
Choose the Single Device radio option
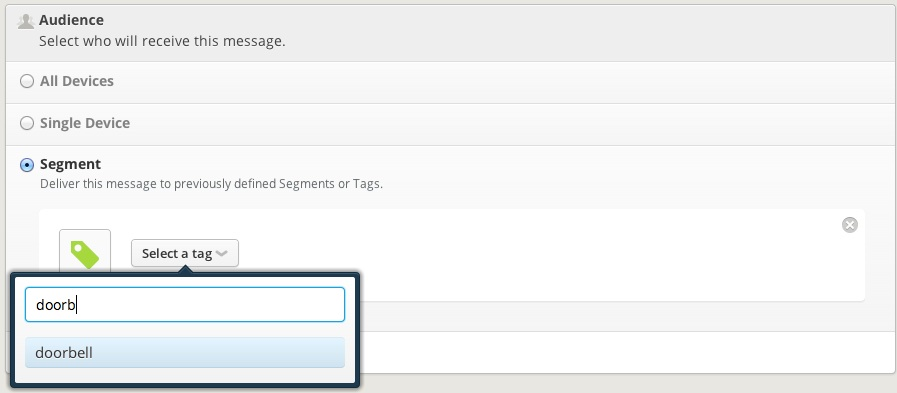(x=26, y=123)
